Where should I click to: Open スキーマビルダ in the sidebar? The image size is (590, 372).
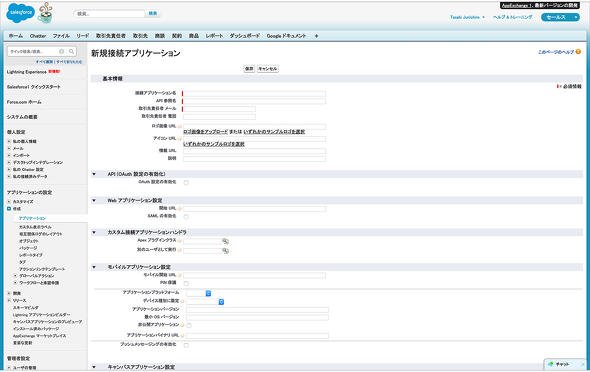pos(26,308)
